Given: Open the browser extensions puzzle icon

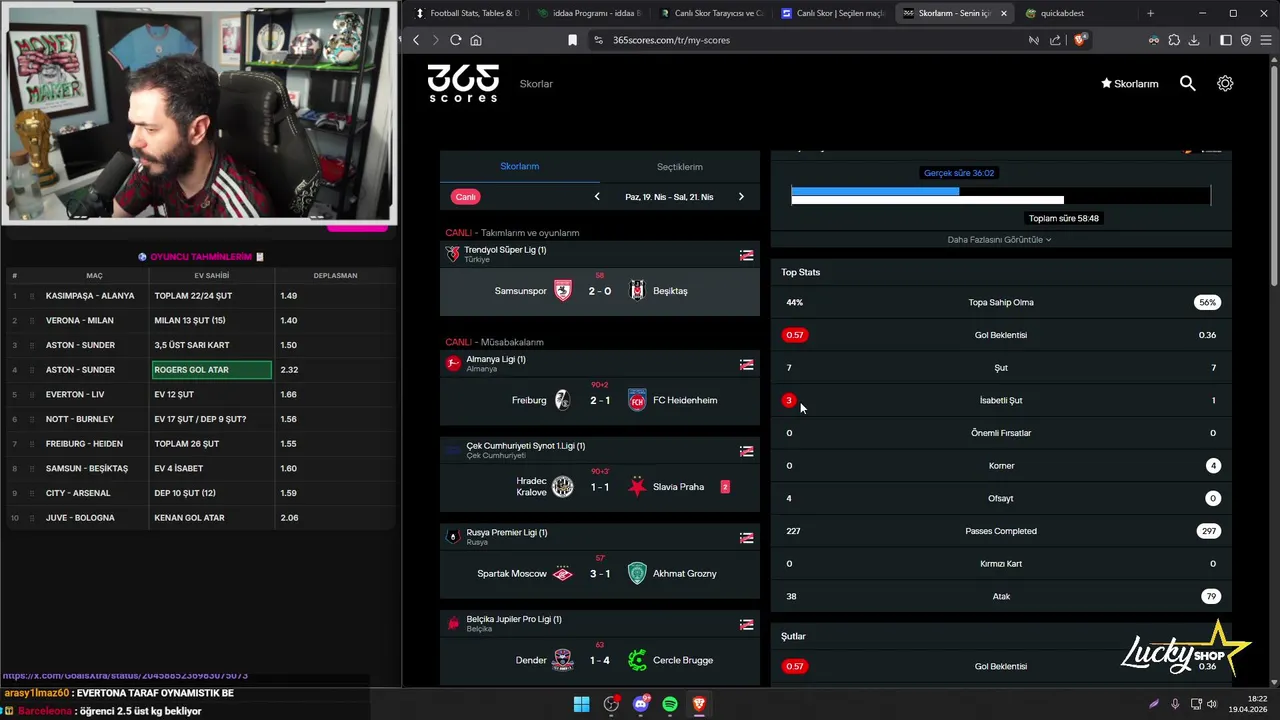Looking at the screenshot, I should coord(1174,40).
